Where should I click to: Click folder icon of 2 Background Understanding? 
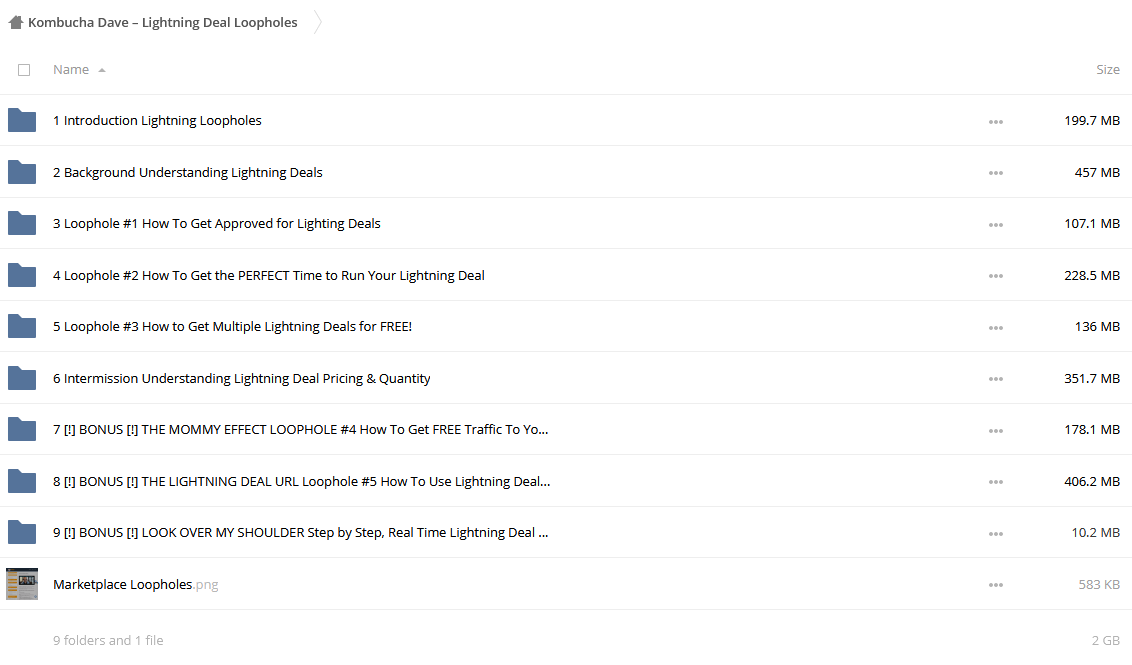pos(22,172)
